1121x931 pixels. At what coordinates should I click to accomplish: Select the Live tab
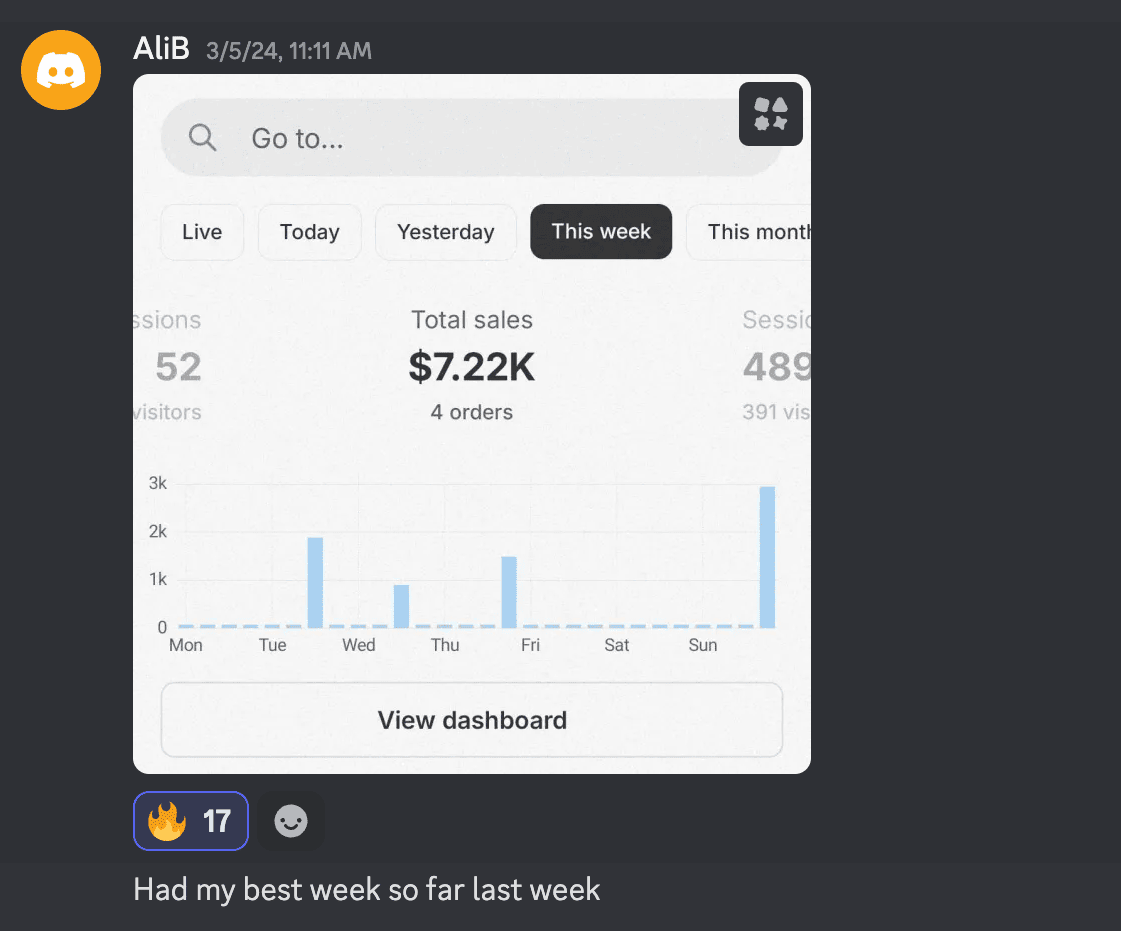point(202,232)
